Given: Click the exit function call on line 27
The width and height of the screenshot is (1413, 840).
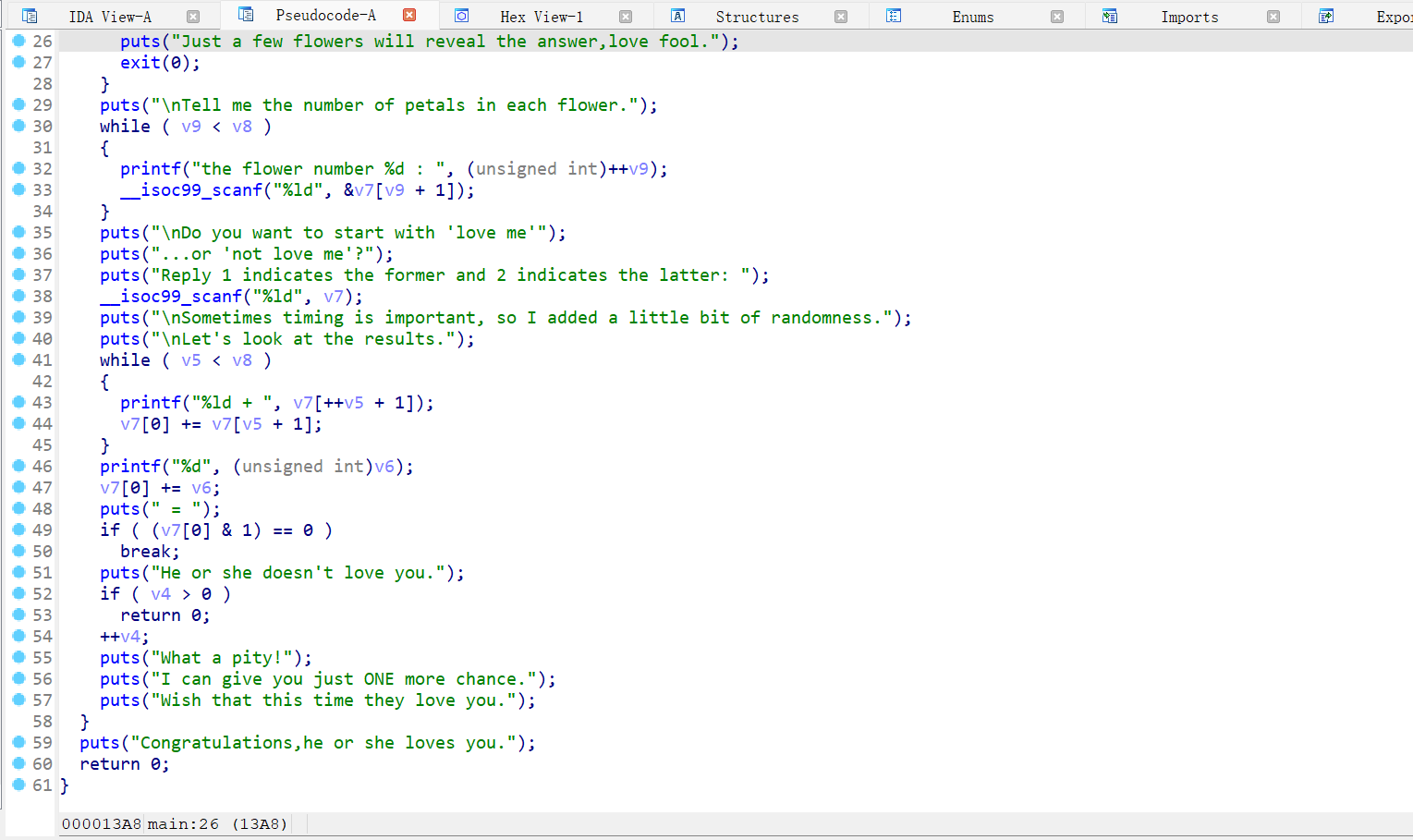Looking at the screenshot, I should point(140,62).
